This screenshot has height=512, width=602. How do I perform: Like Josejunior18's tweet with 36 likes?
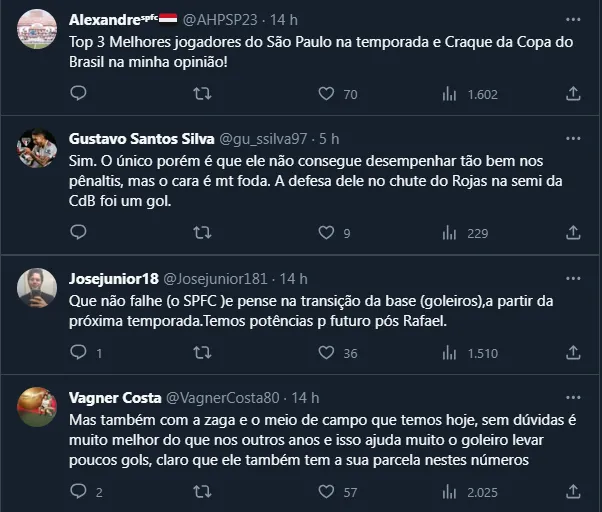pyautogui.click(x=326, y=352)
